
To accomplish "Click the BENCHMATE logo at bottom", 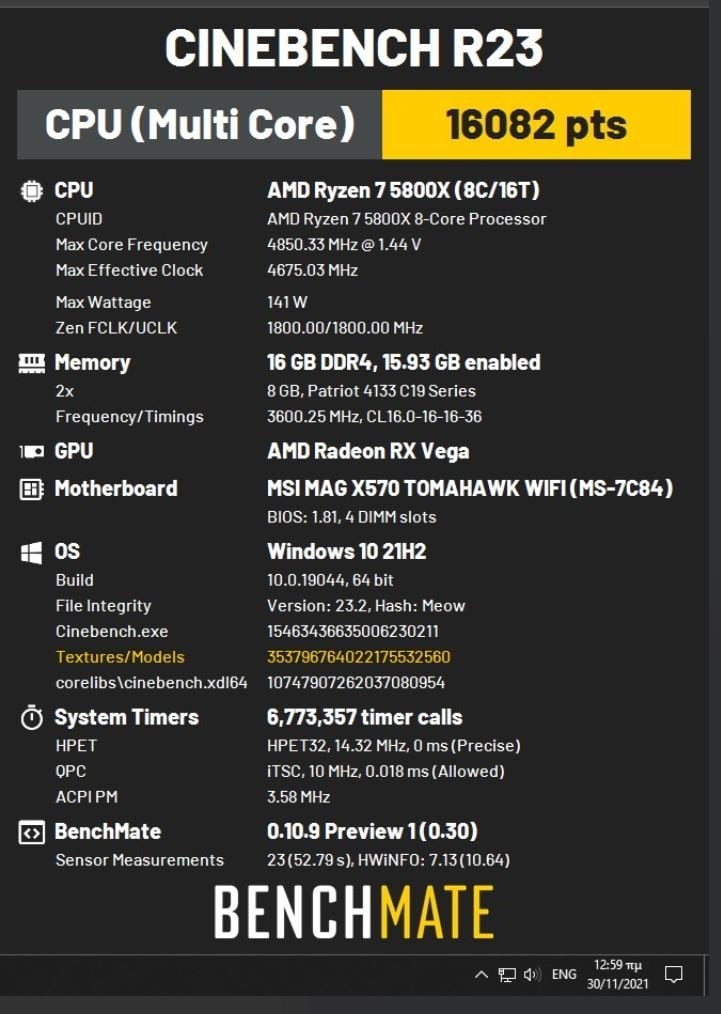I will coord(354,912).
